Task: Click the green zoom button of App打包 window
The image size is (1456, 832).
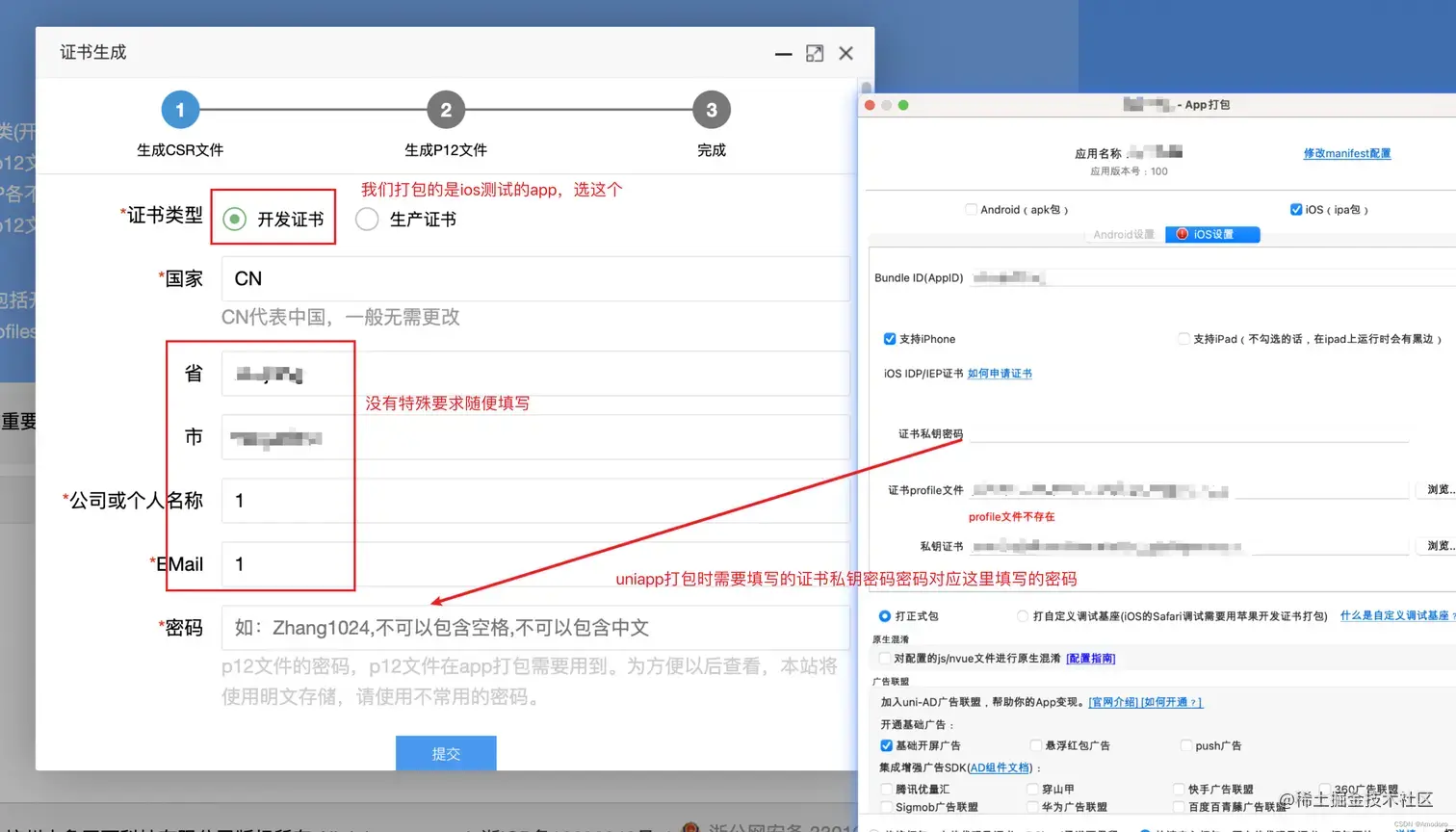Action: tap(901, 104)
